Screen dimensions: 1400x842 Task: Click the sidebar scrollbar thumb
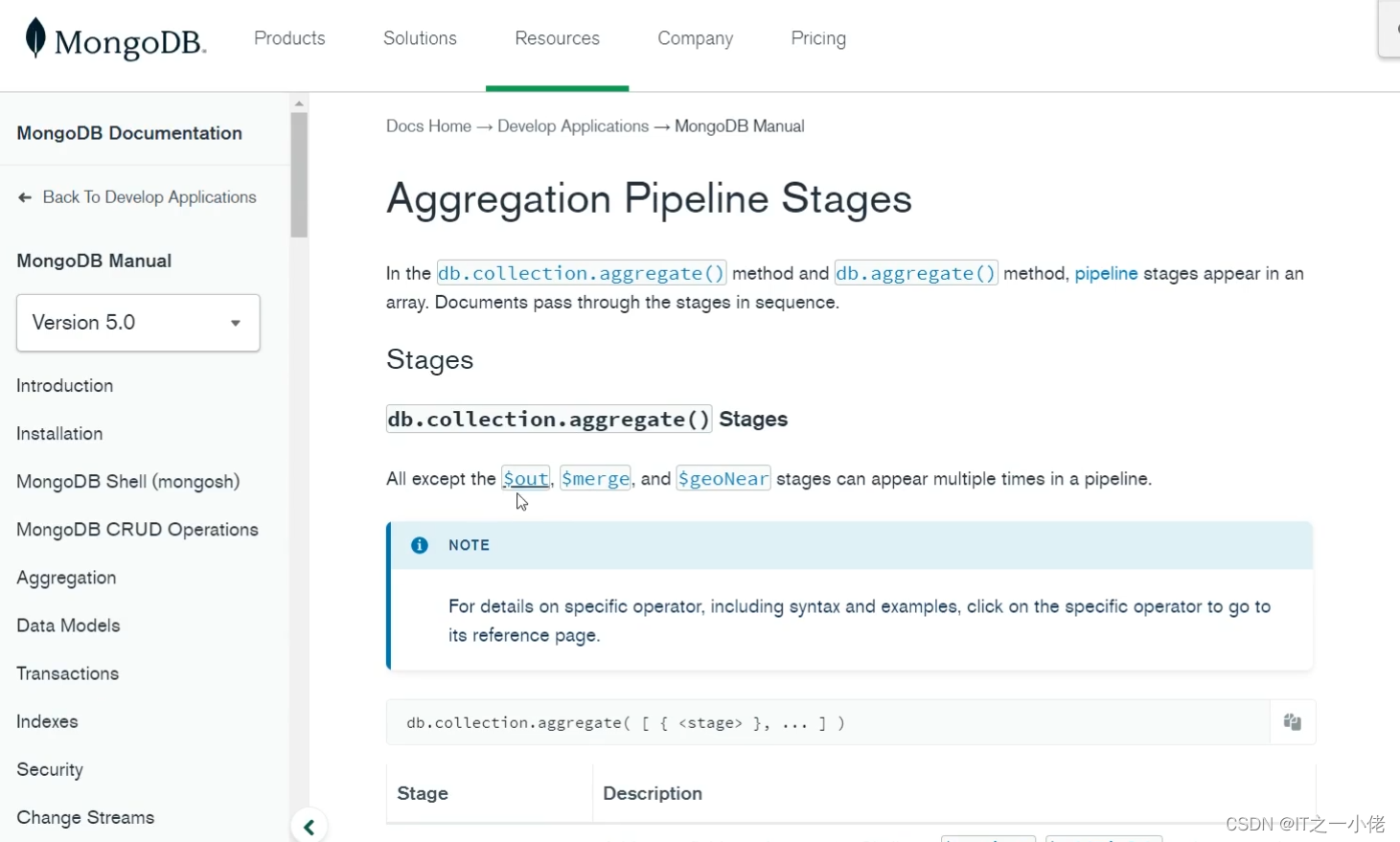[x=299, y=174]
